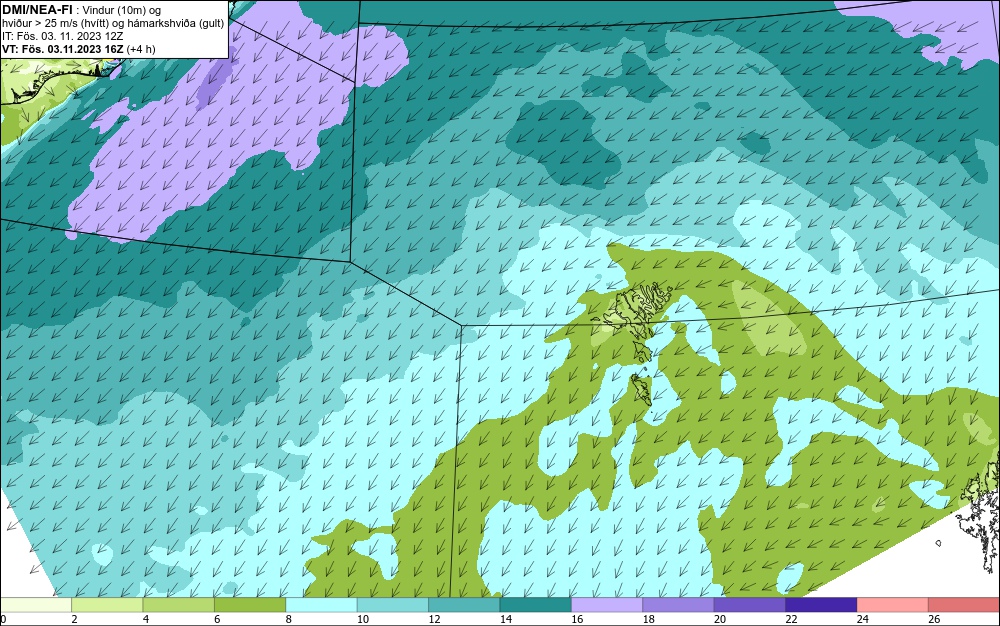This screenshot has height=626, width=1000.
Task: Click the 6–8 m/s olive green legend swatch
Action: [x=250, y=605]
